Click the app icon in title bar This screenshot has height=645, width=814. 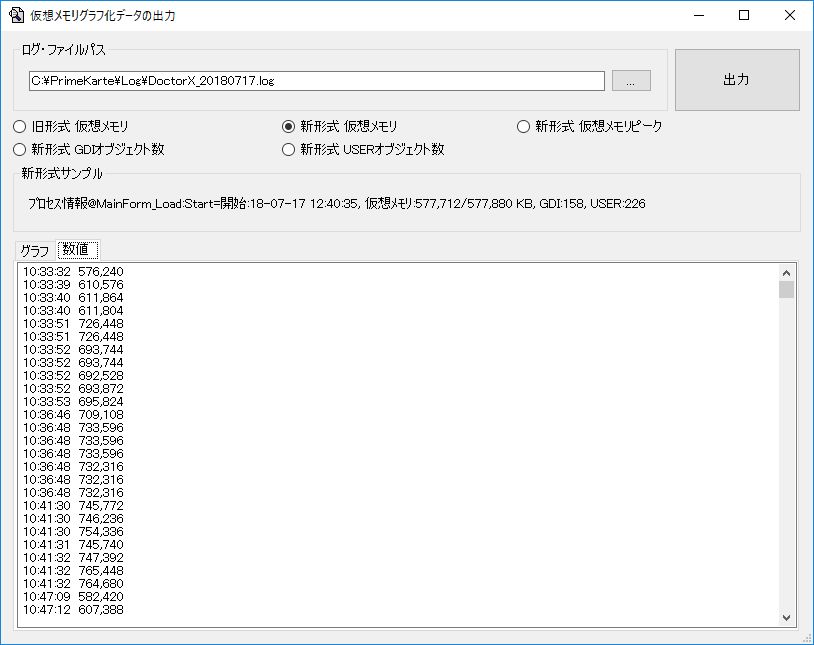click(x=16, y=15)
